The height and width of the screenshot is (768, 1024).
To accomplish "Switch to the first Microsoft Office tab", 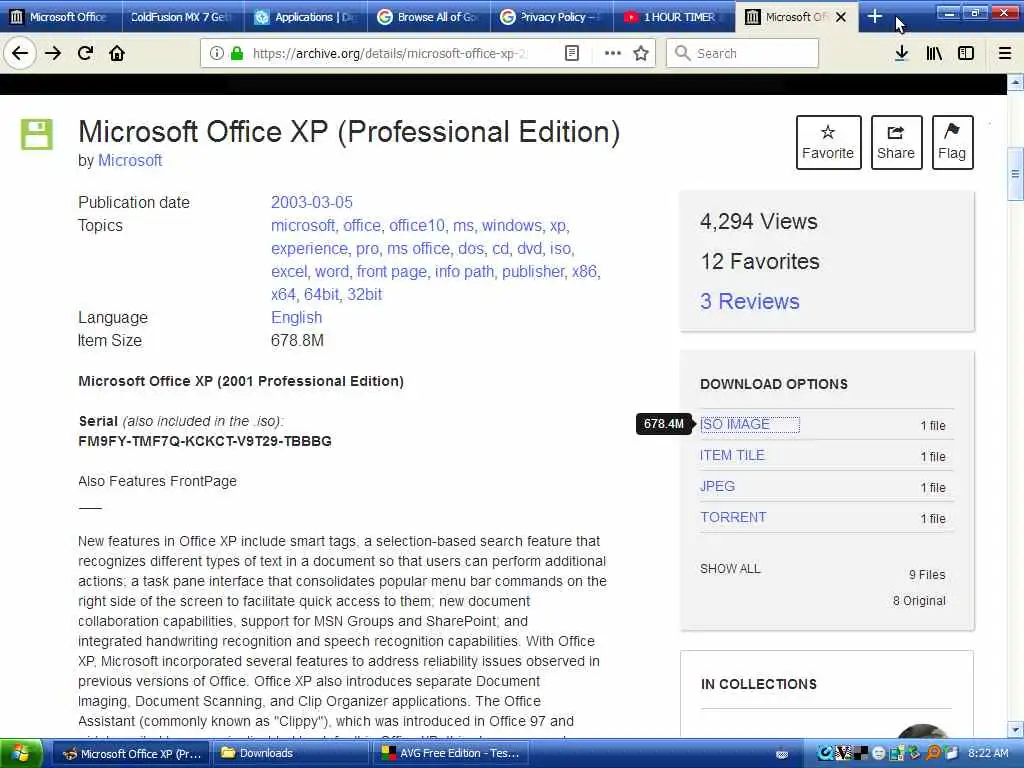I will point(61,17).
